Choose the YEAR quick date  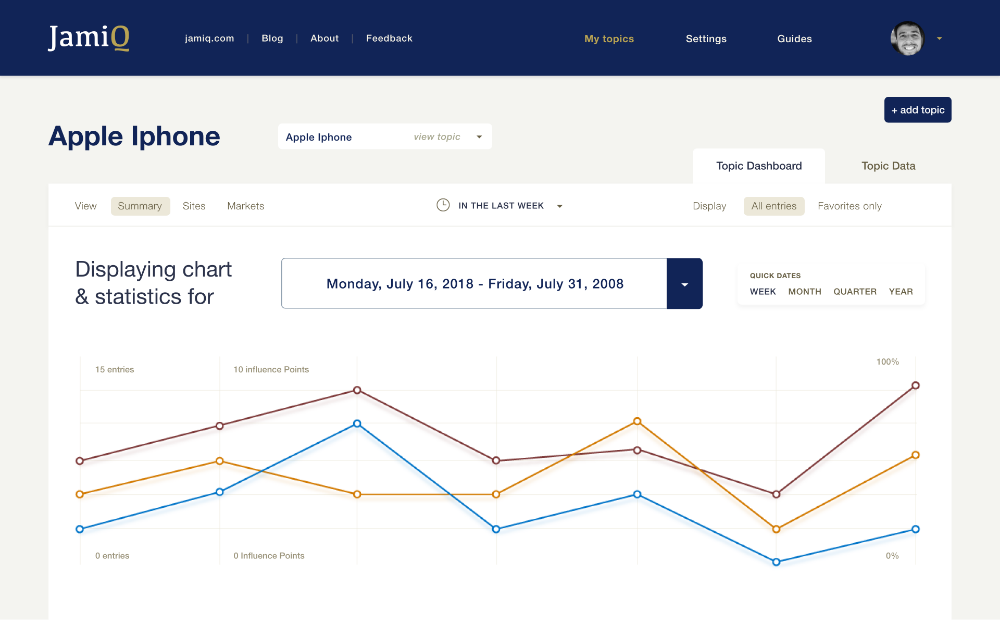coord(901,292)
